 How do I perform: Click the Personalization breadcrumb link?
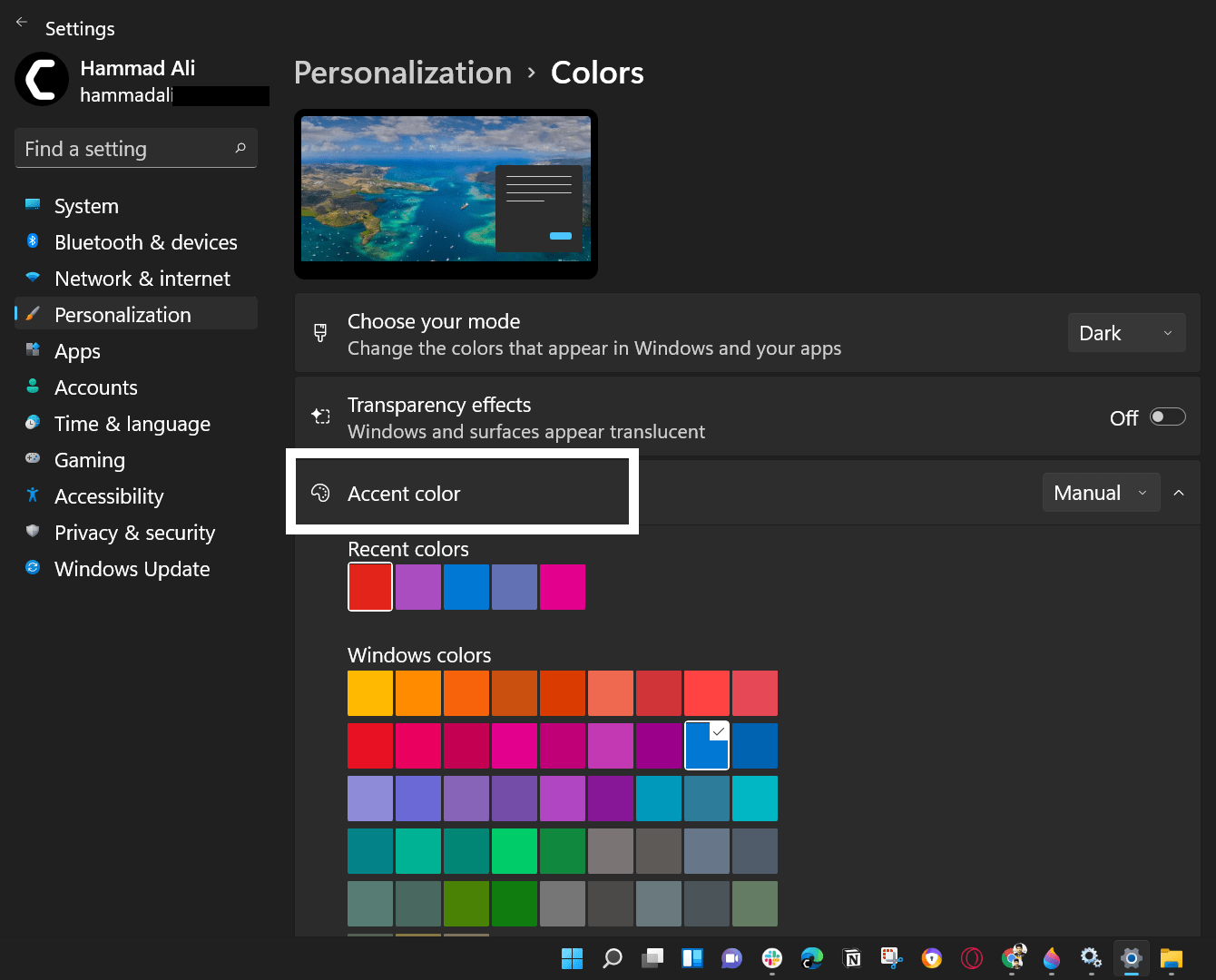coord(403,73)
